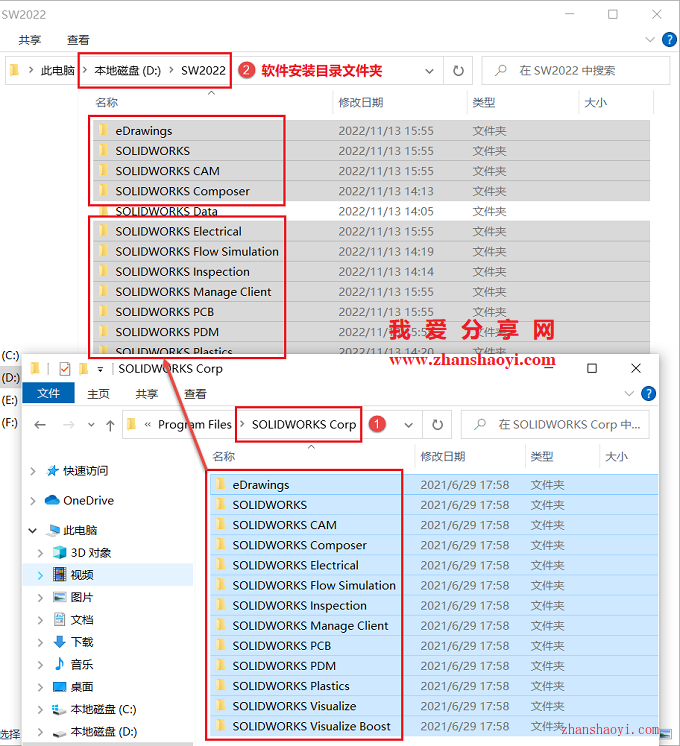Click the search magnifier in SOLIDWORKS Corp search box
This screenshot has width=680, height=746.
click(480, 424)
